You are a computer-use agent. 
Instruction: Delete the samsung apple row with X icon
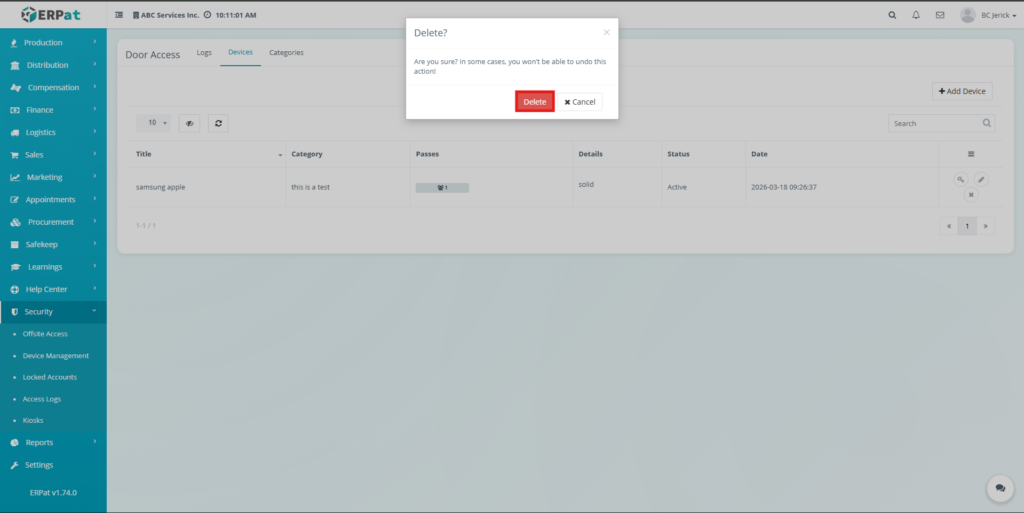point(971,194)
